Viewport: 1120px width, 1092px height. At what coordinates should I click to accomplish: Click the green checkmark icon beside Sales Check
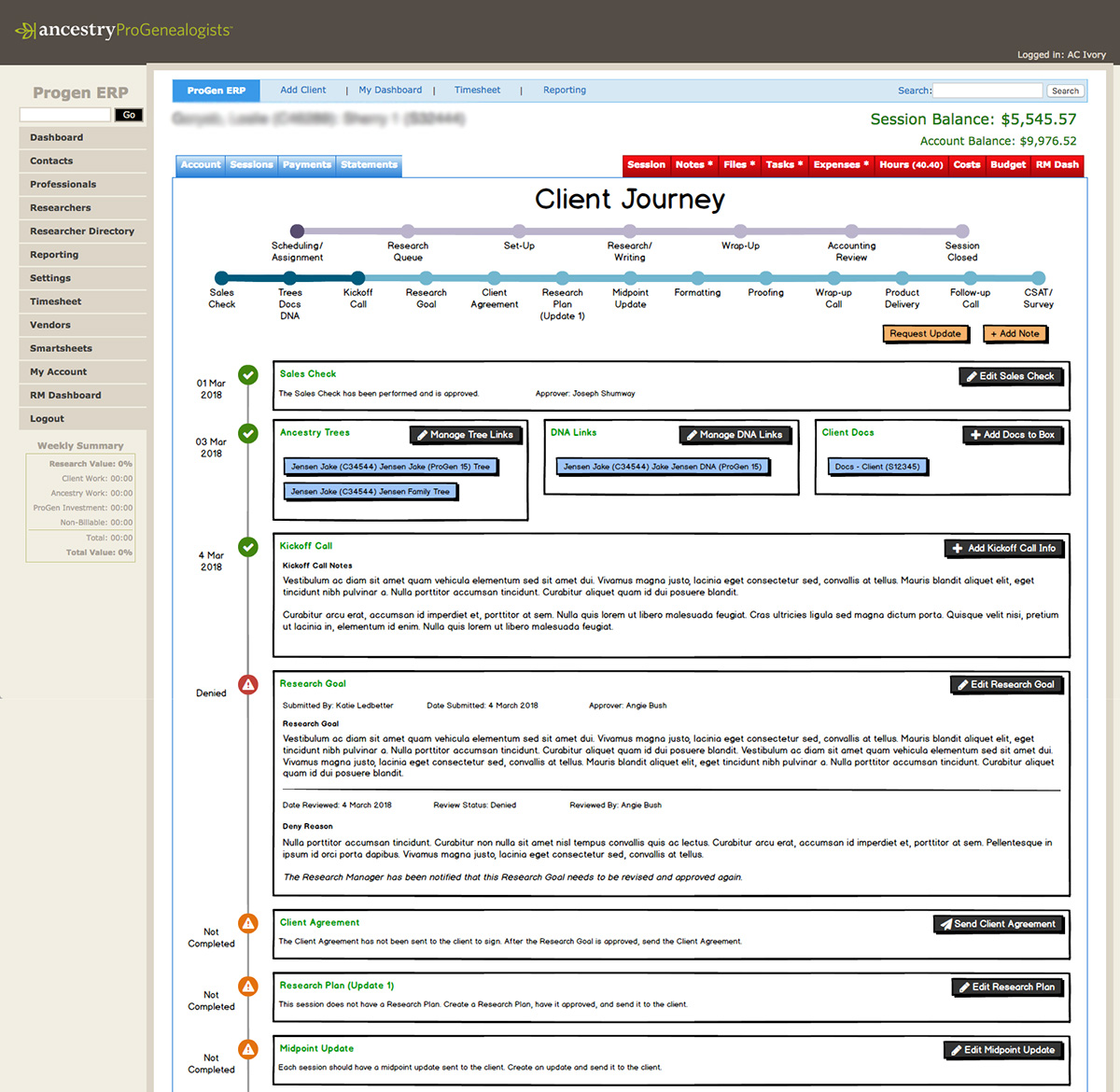pos(248,375)
